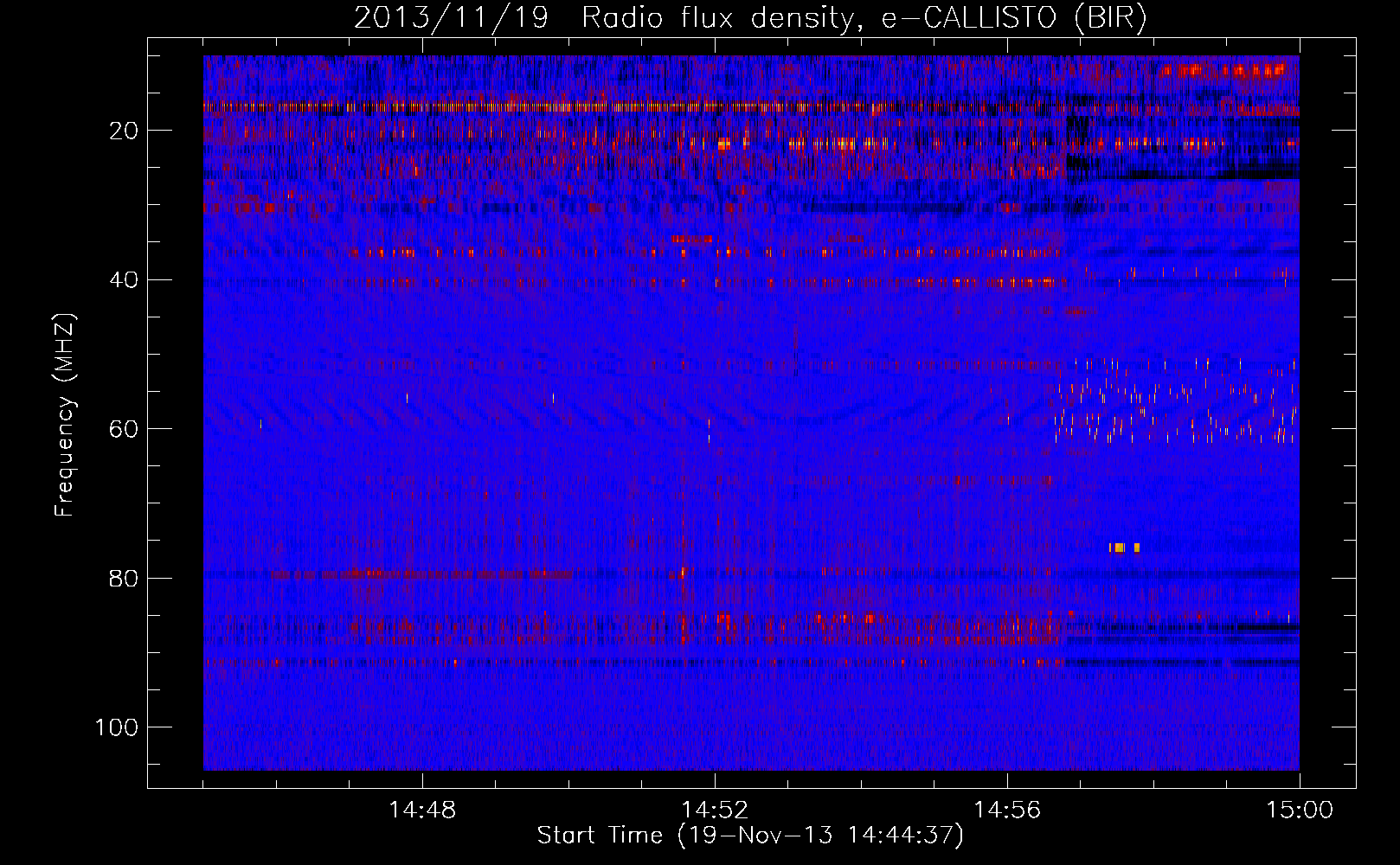Click the 60 MHz frequency tick label
This screenshot has width=1400, height=865.
pyautogui.click(x=124, y=429)
